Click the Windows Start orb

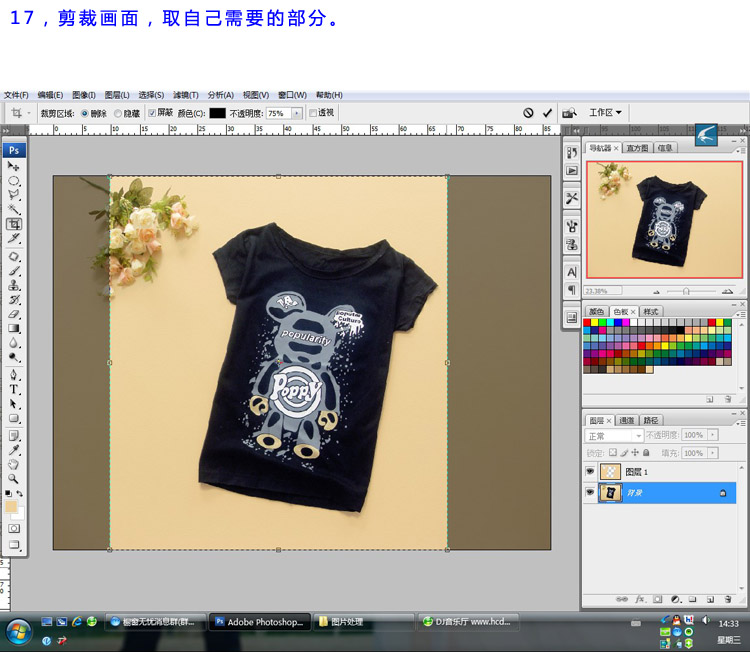19,631
